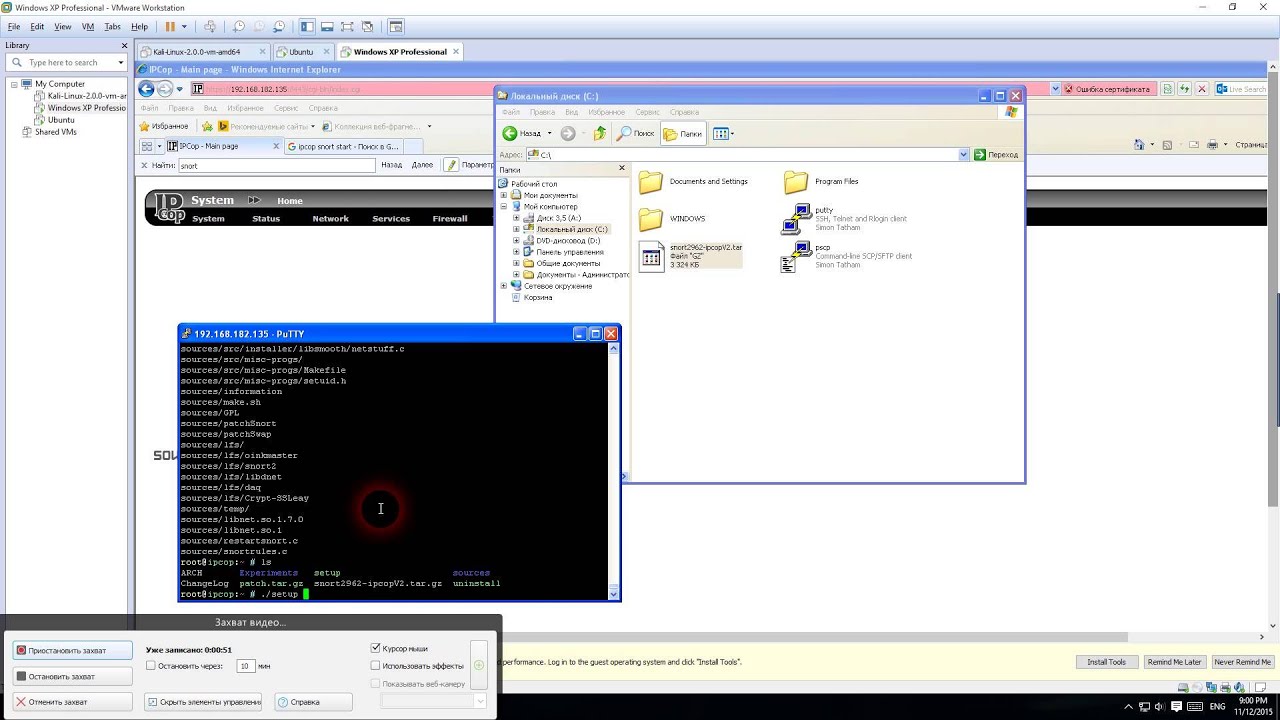Screen dimensions: 1280x720
Task: Show the thumbnail bar icon in VMware toolbar
Action: click(327, 27)
